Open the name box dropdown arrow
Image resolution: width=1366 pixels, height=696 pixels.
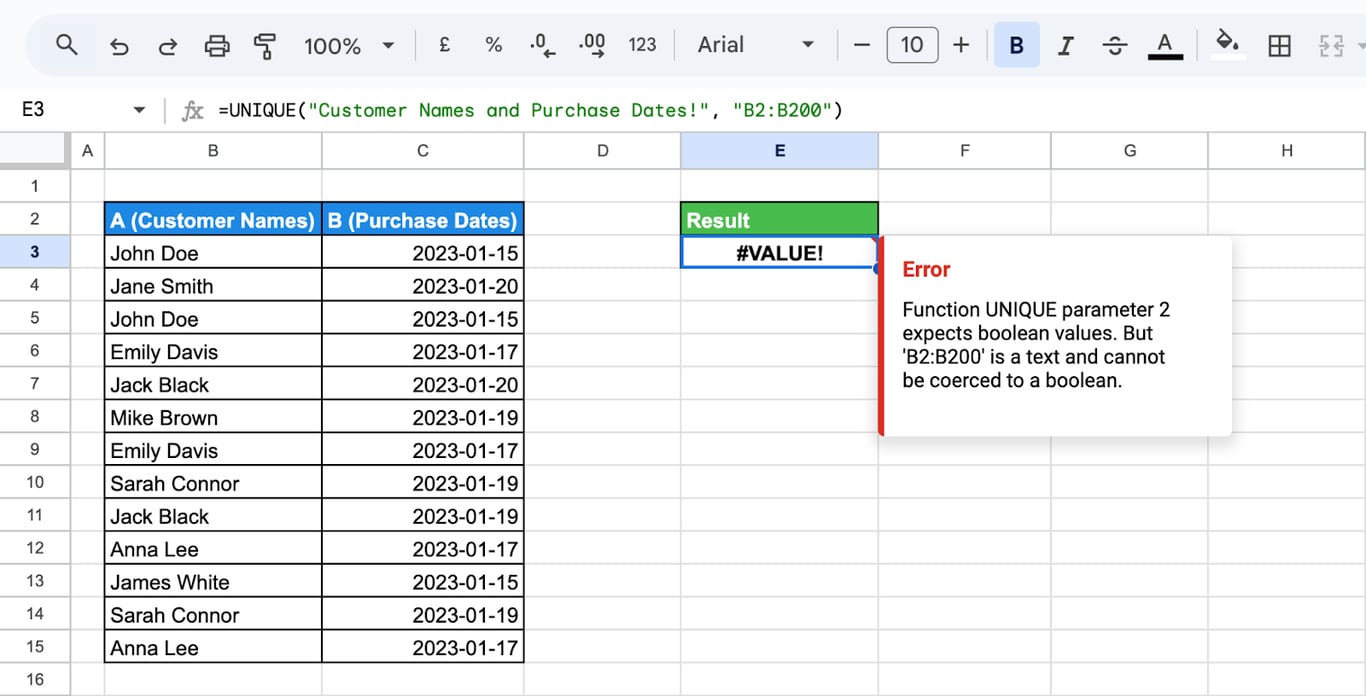(139, 110)
